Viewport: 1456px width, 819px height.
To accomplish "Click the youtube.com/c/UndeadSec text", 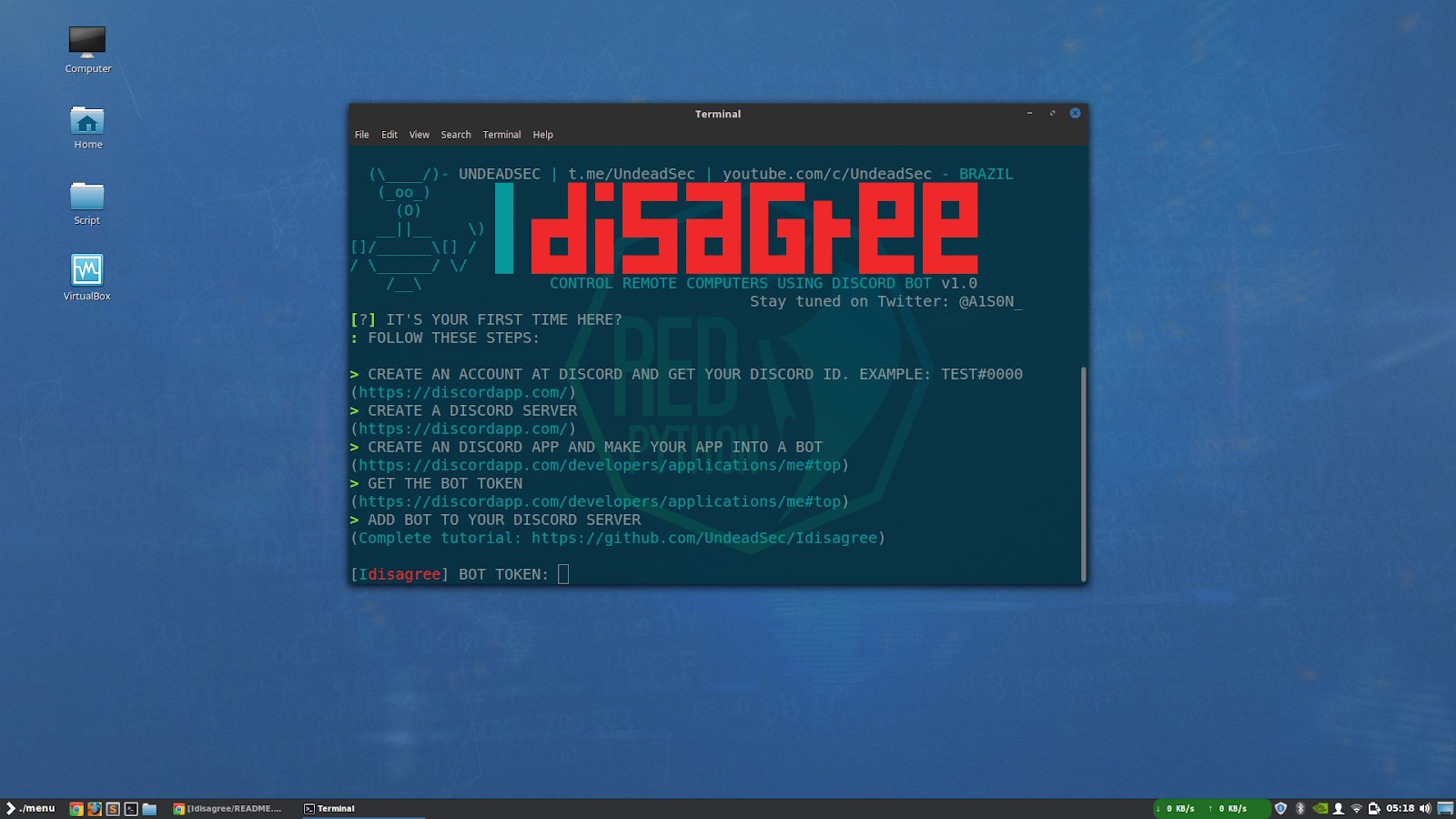I will (x=827, y=174).
